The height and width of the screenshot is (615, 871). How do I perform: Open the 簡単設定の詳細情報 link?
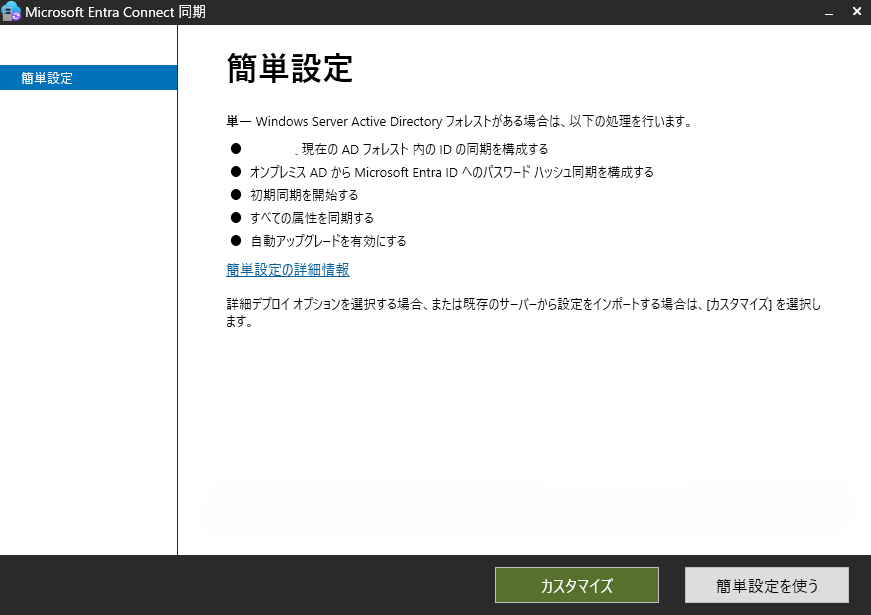[286, 270]
